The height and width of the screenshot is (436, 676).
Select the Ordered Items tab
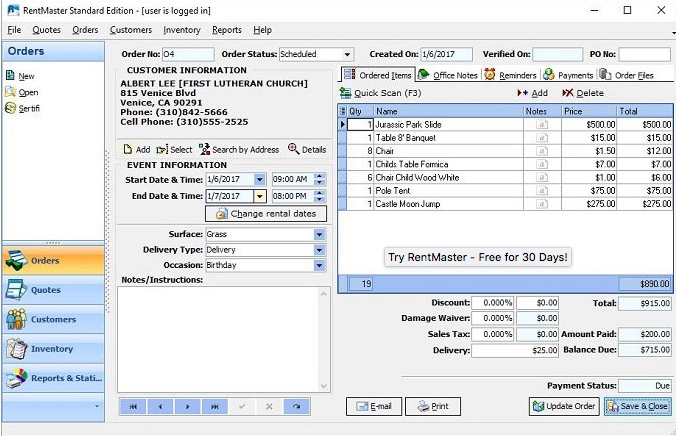point(378,75)
